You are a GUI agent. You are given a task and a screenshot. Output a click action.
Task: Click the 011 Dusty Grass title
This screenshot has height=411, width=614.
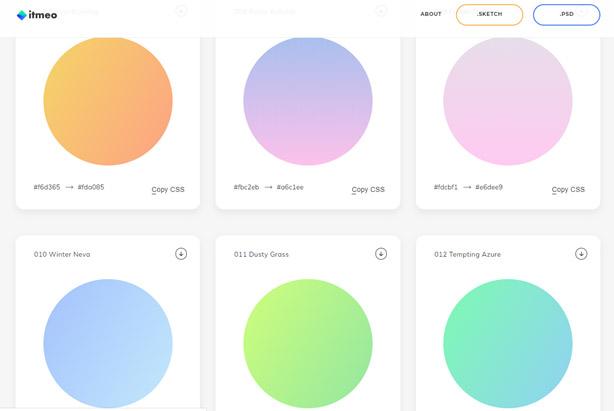261,255
